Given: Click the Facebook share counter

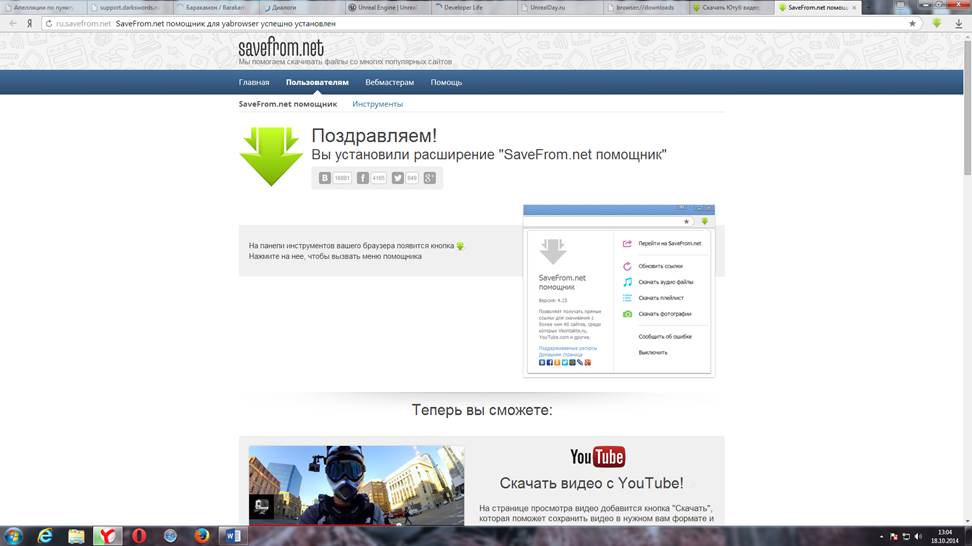Looking at the screenshot, I should [379, 178].
